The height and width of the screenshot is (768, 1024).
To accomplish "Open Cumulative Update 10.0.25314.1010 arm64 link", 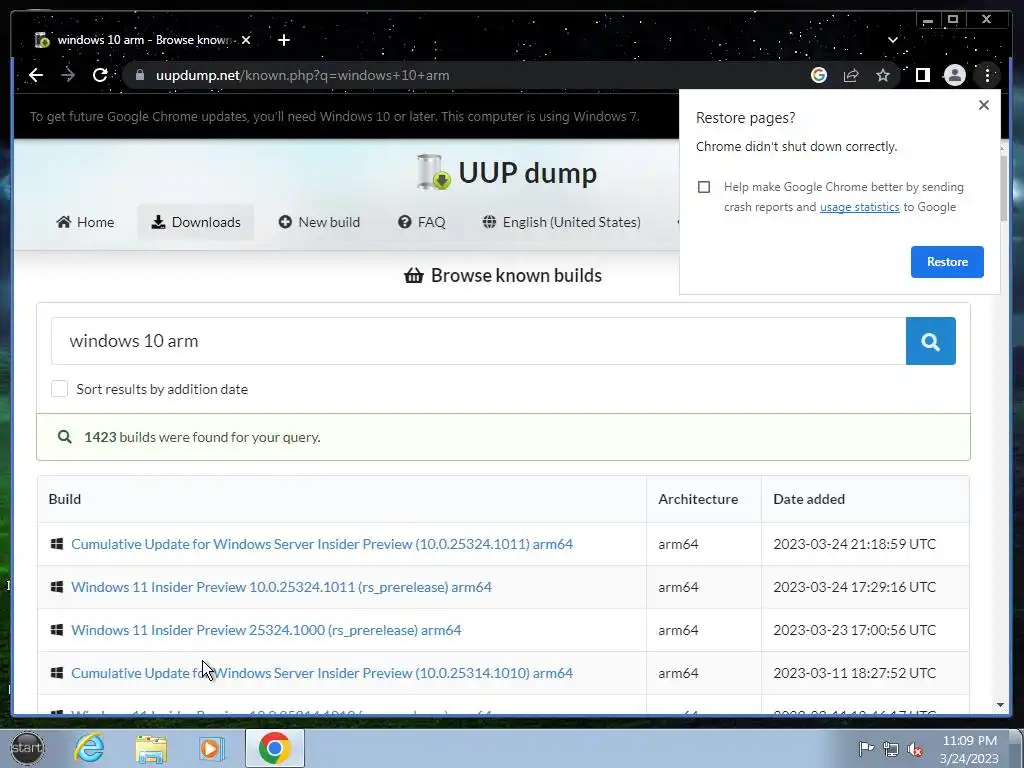I will click(x=321, y=673).
